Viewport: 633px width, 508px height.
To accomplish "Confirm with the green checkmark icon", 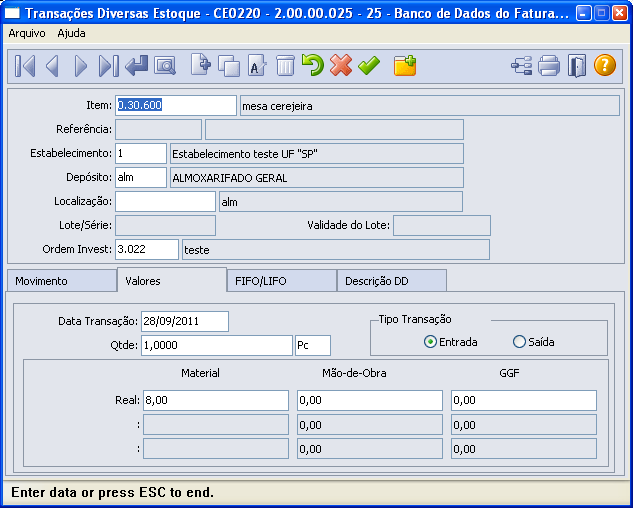I will click(x=369, y=65).
